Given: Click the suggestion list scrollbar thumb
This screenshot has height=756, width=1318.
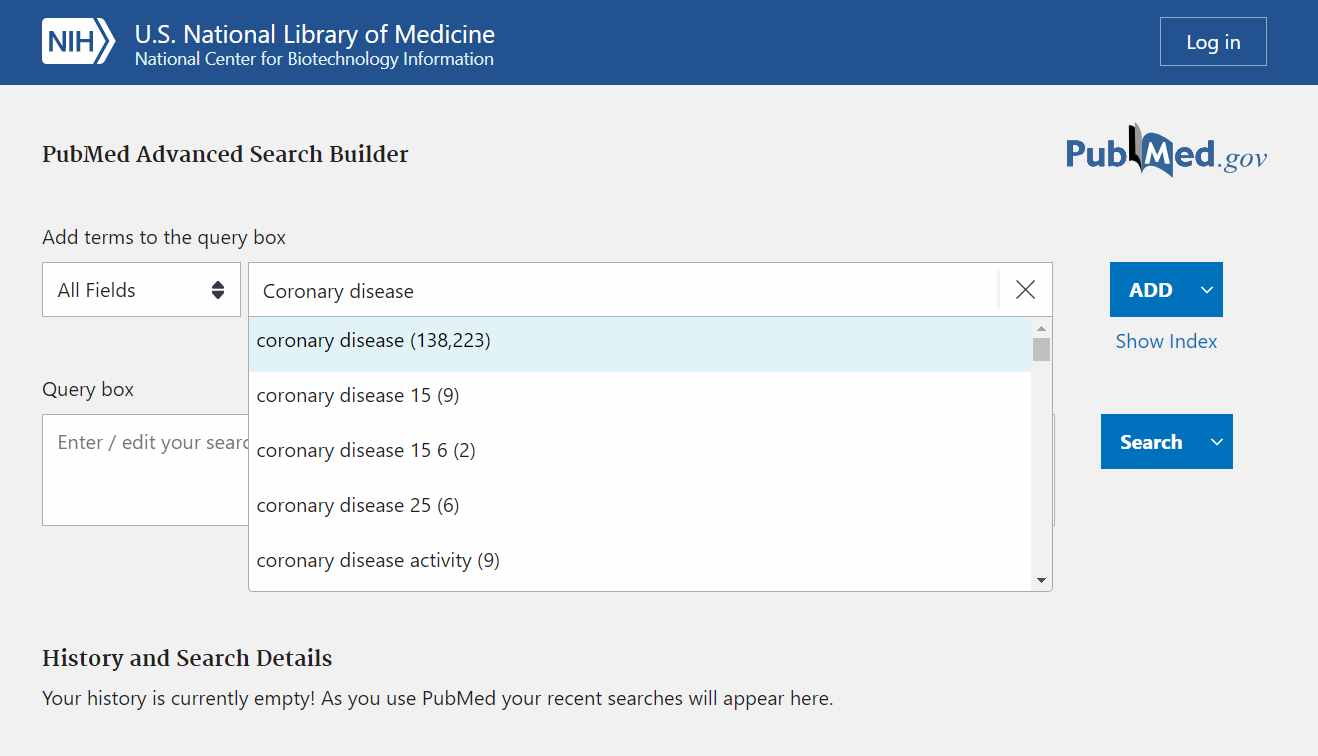Looking at the screenshot, I should [x=1041, y=349].
